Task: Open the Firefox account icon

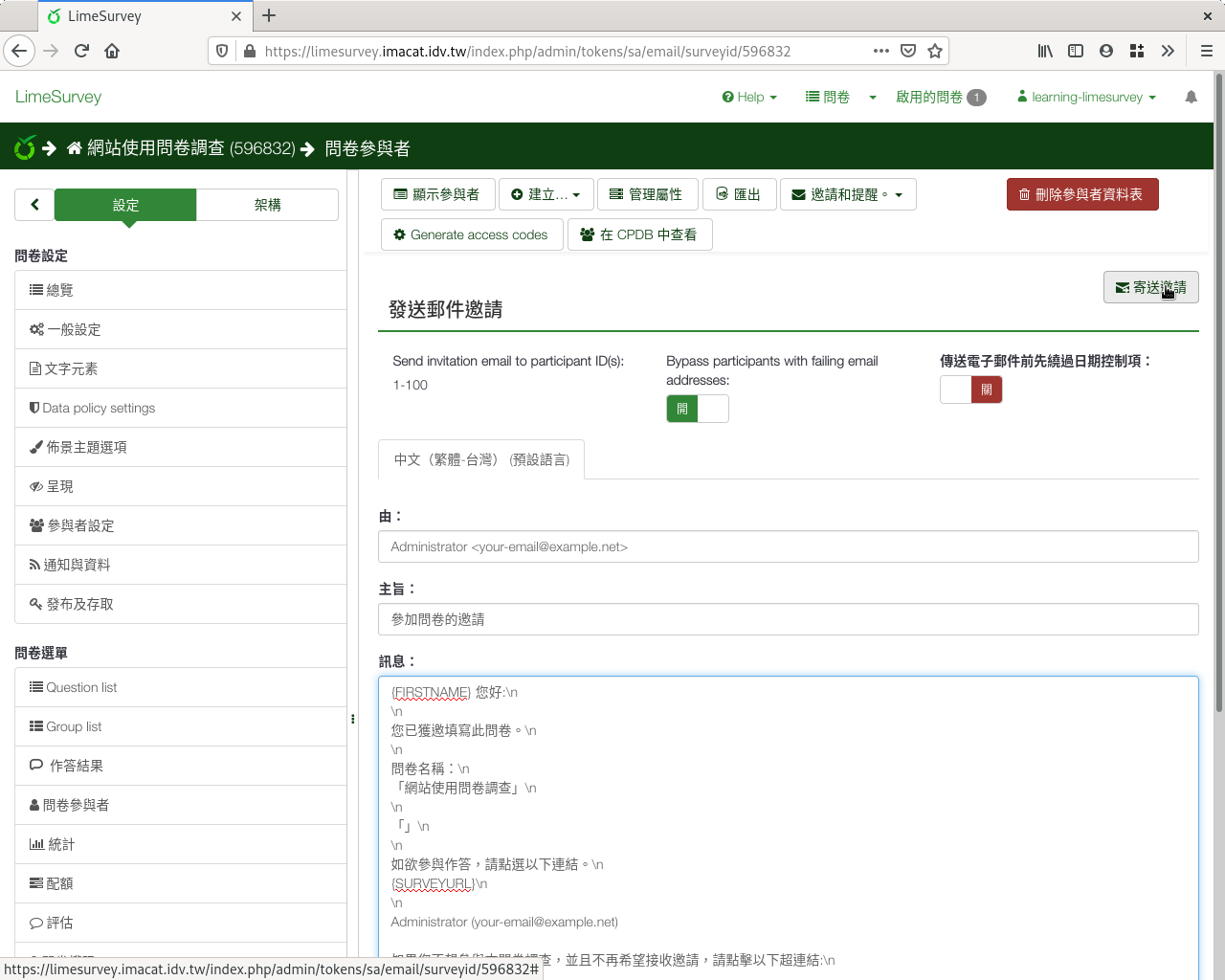Action: [x=1106, y=51]
